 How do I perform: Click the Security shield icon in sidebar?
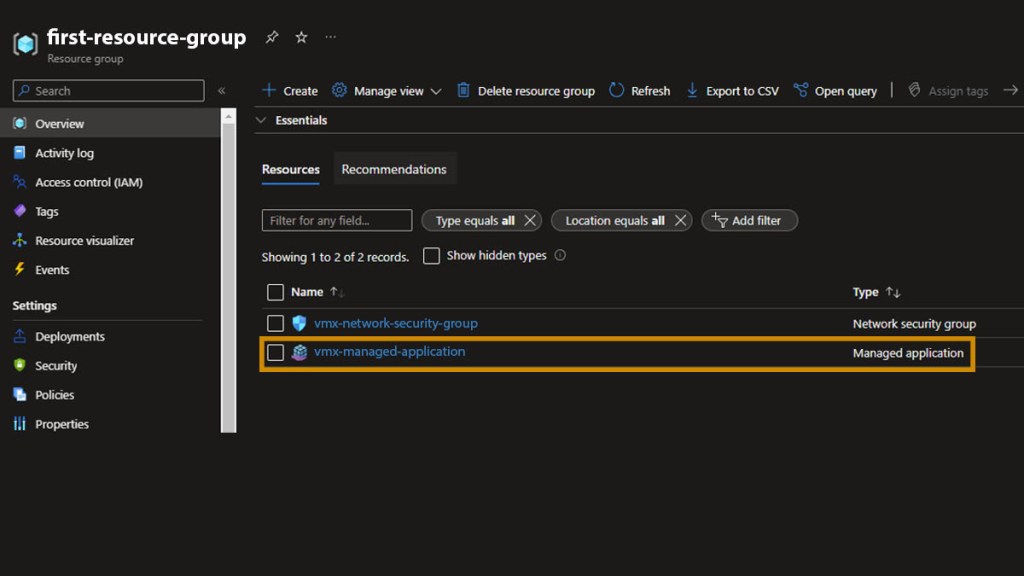(20, 365)
